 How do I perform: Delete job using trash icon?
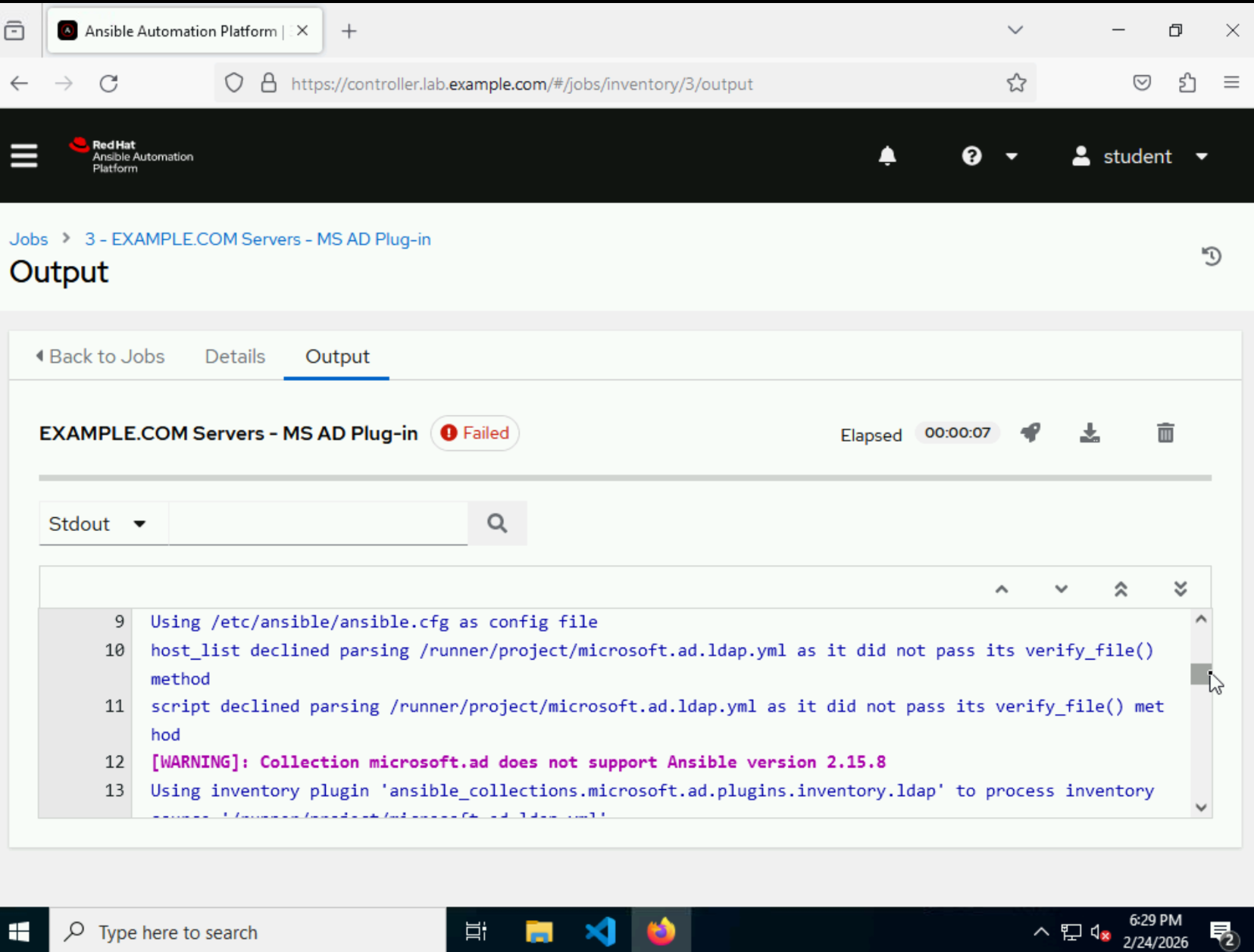(x=1165, y=433)
